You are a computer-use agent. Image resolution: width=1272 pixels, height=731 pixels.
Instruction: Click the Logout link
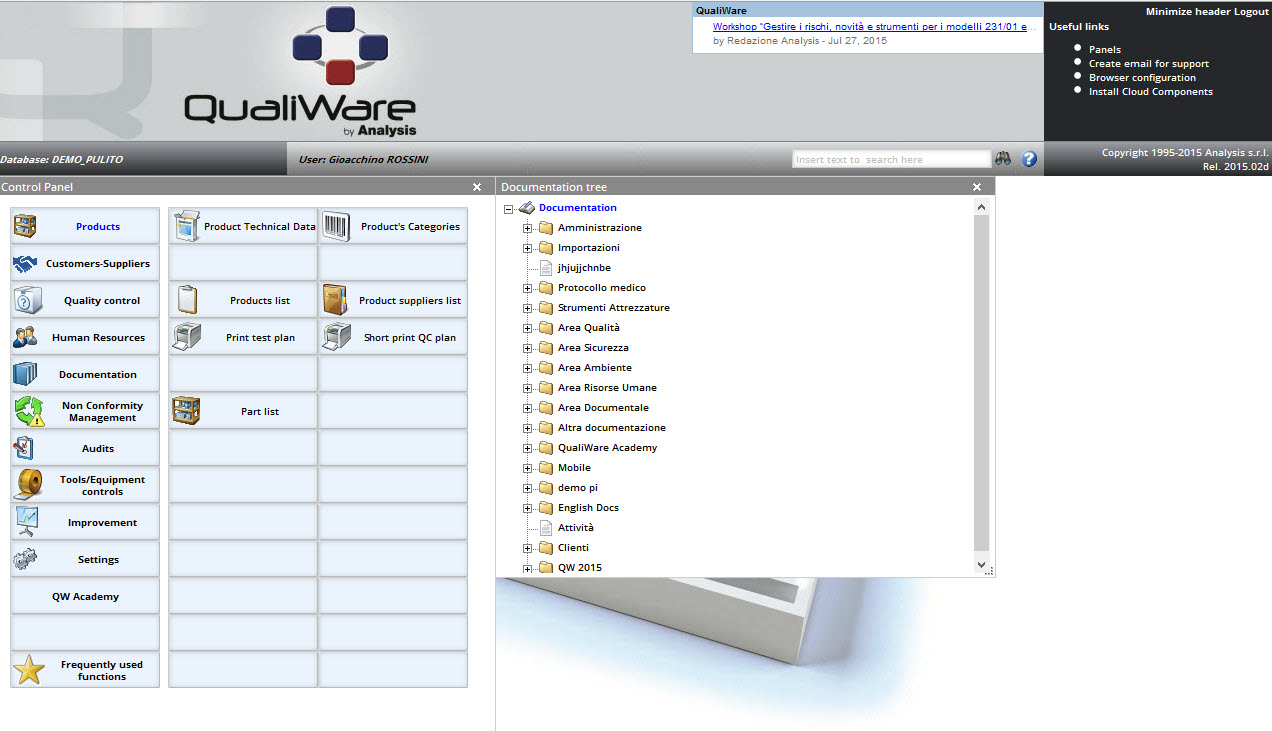pos(1251,12)
